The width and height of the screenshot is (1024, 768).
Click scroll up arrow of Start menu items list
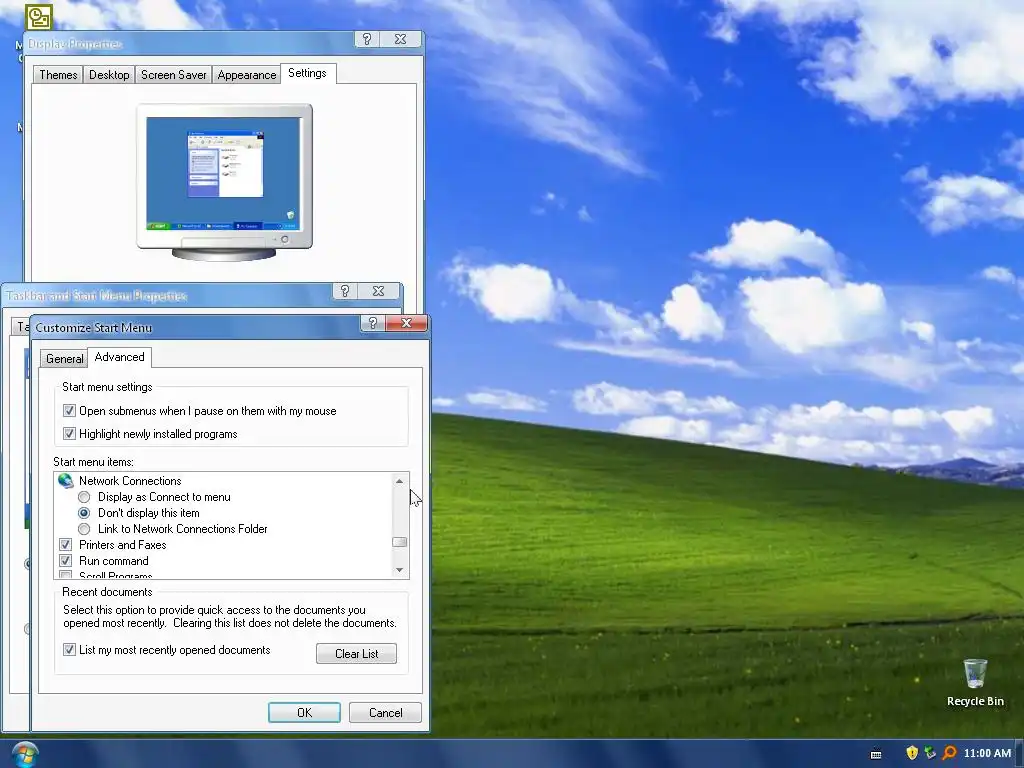coord(400,481)
